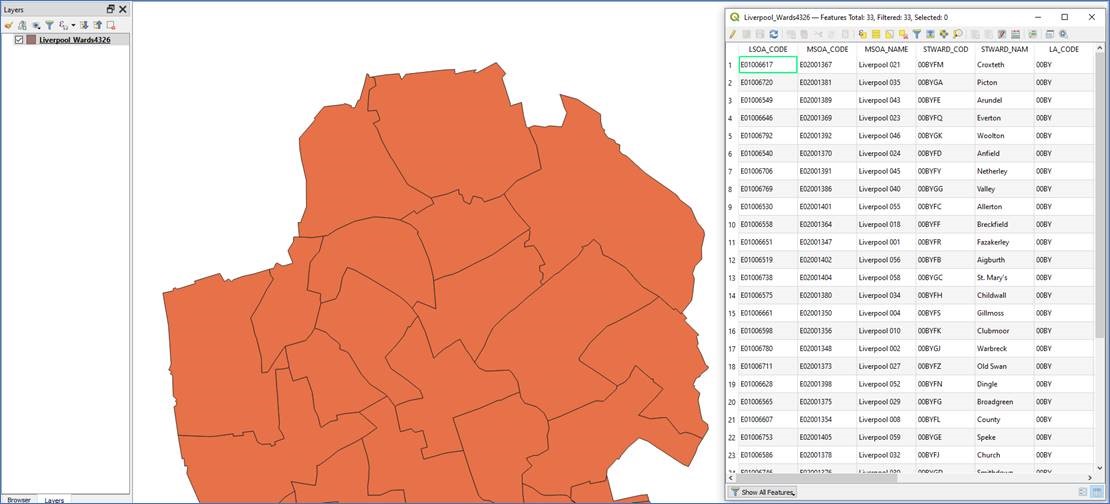The height and width of the screenshot is (504, 1110).
Task: Click cell E02001389 in Arundel row
Action: click(x=827, y=101)
